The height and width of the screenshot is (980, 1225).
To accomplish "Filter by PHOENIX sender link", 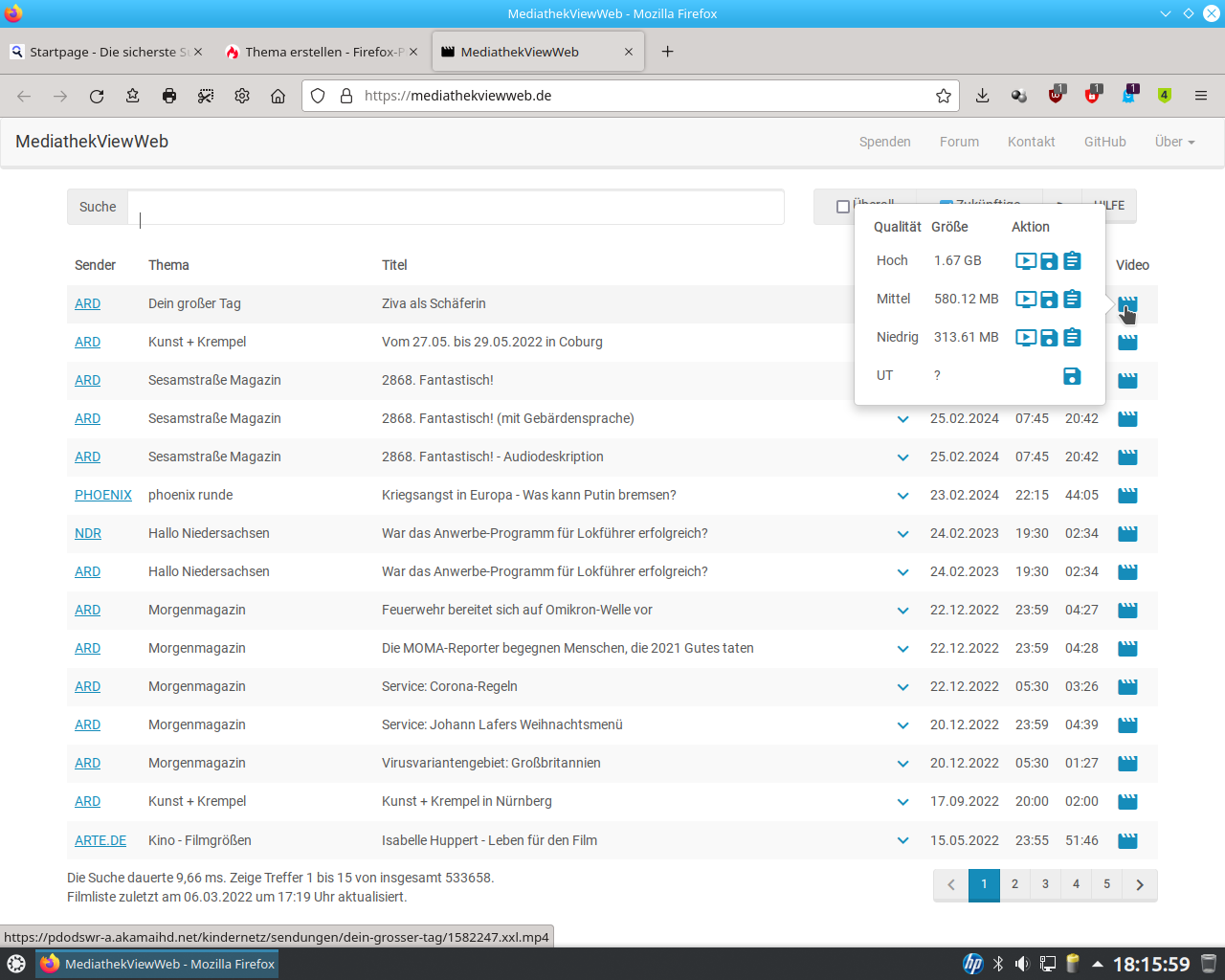I will [x=103, y=495].
